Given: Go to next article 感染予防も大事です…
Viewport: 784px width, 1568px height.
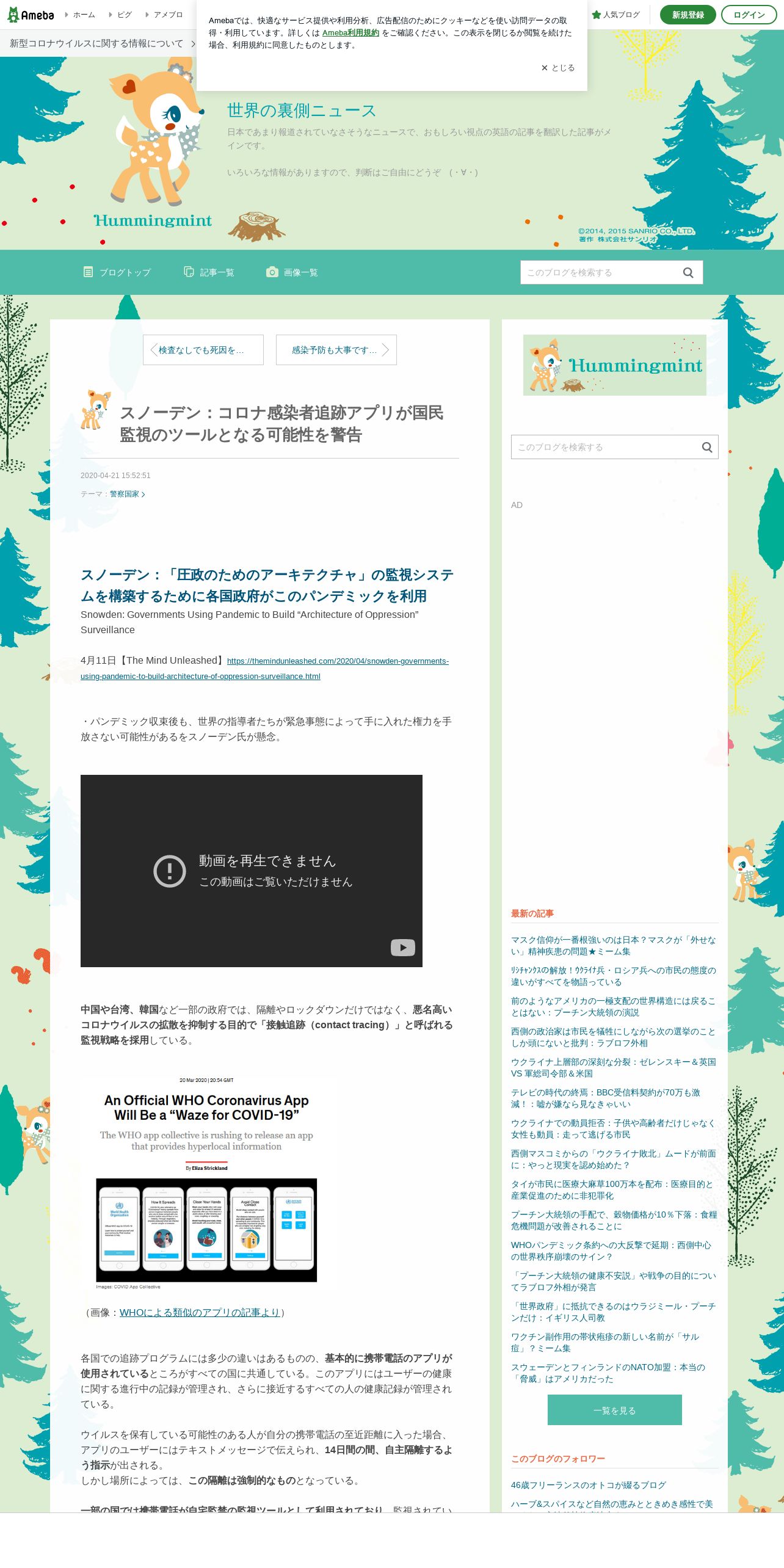Looking at the screenshot, I should [336, 350].
